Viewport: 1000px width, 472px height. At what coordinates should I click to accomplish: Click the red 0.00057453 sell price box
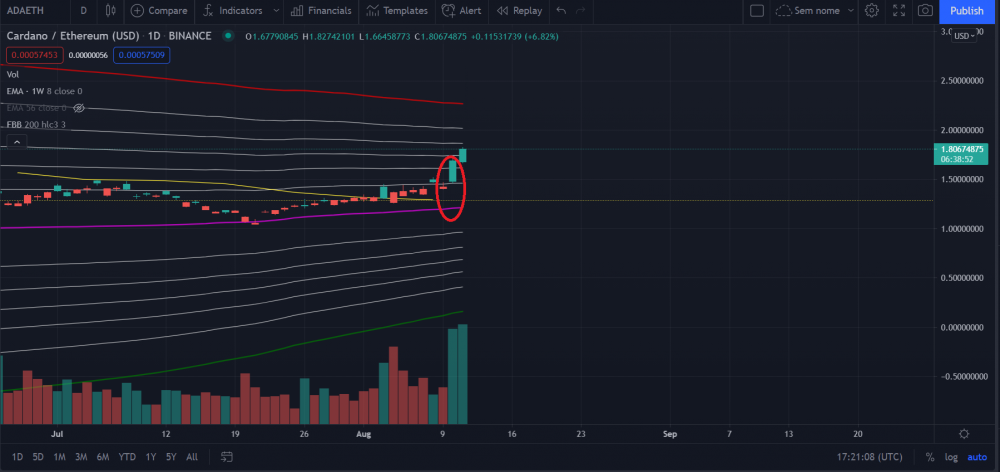pyautogui.click(x=32, y=55)
